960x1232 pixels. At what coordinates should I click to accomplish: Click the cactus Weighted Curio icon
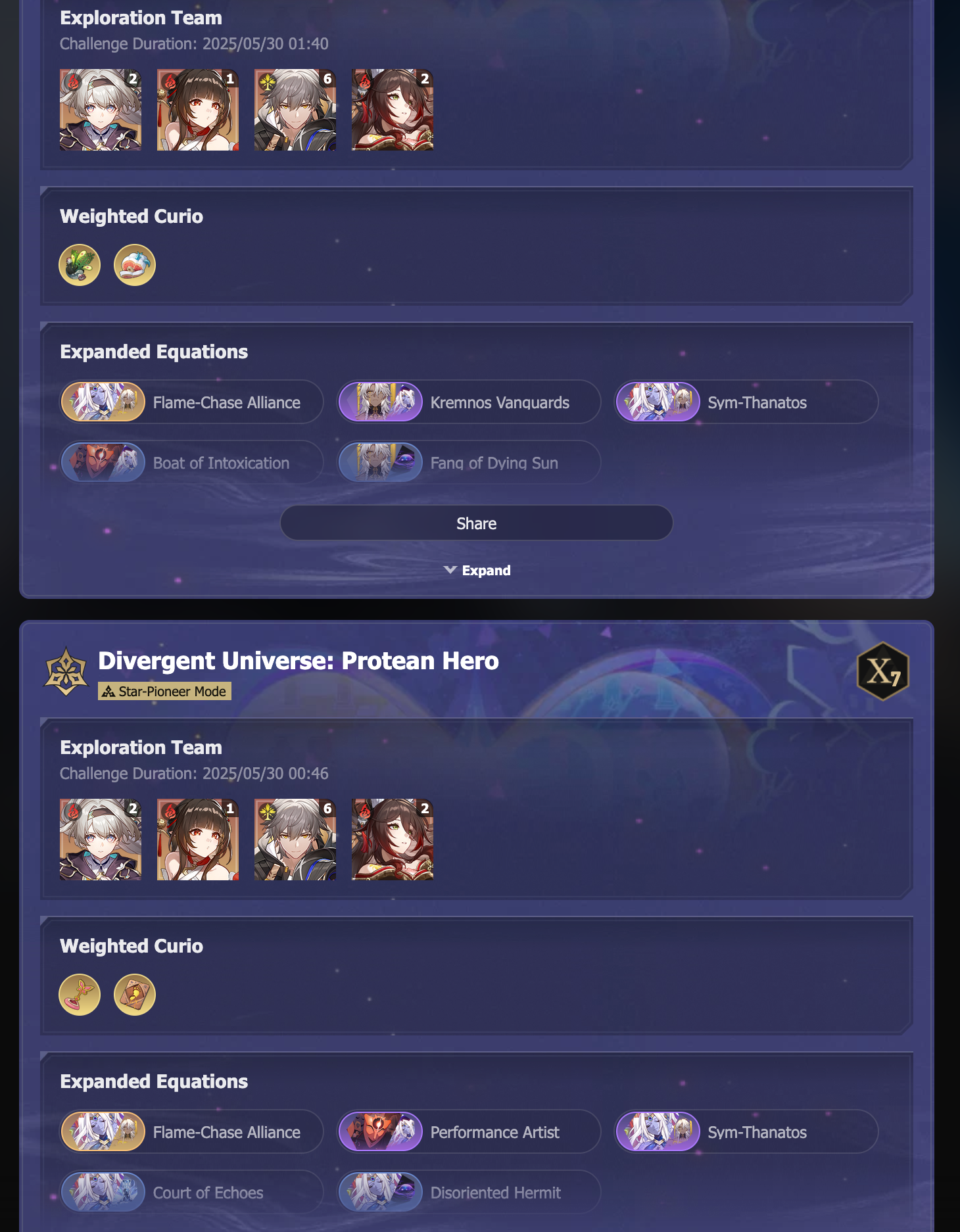[x=80, y=265]
